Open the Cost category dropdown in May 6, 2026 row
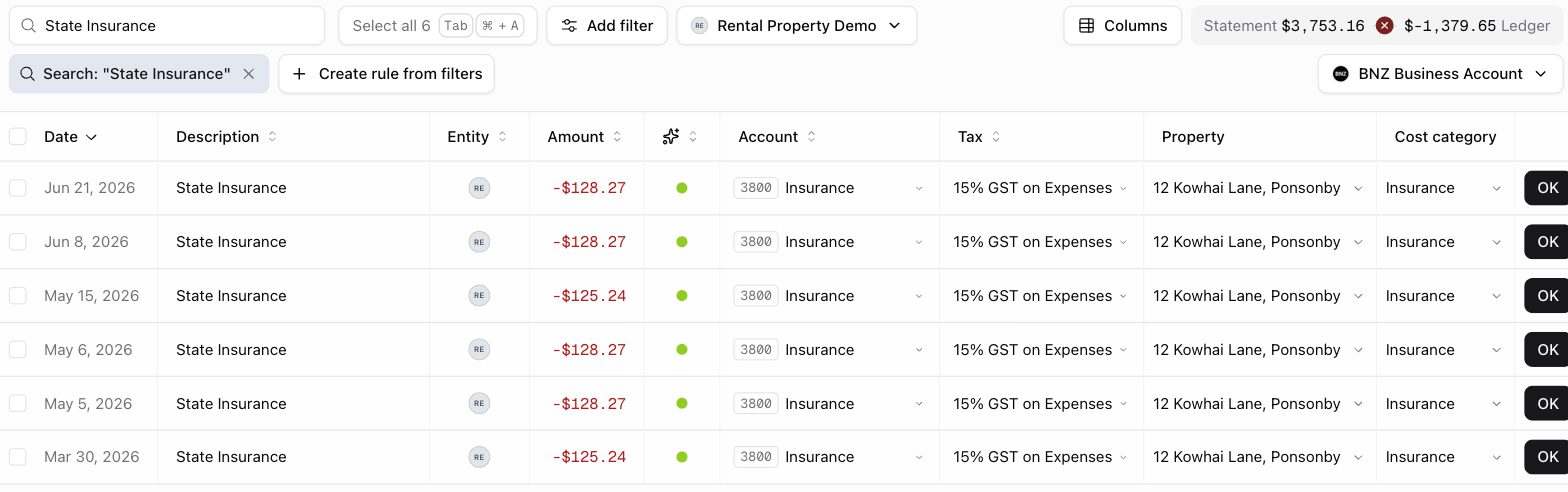 click(1444, 350)
